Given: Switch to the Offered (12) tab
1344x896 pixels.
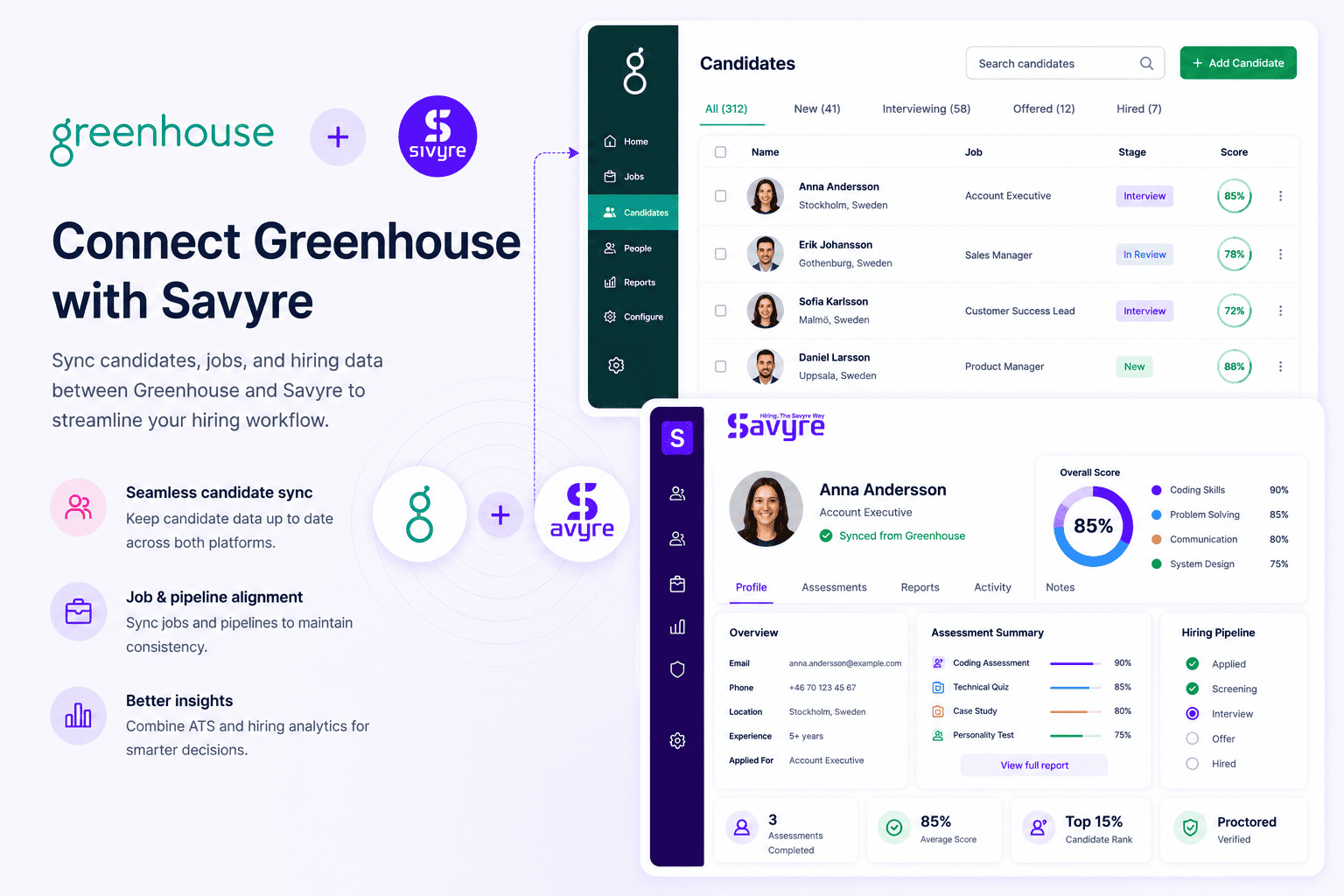Looking at the screenshot, I should click(x=1044, y=108).
